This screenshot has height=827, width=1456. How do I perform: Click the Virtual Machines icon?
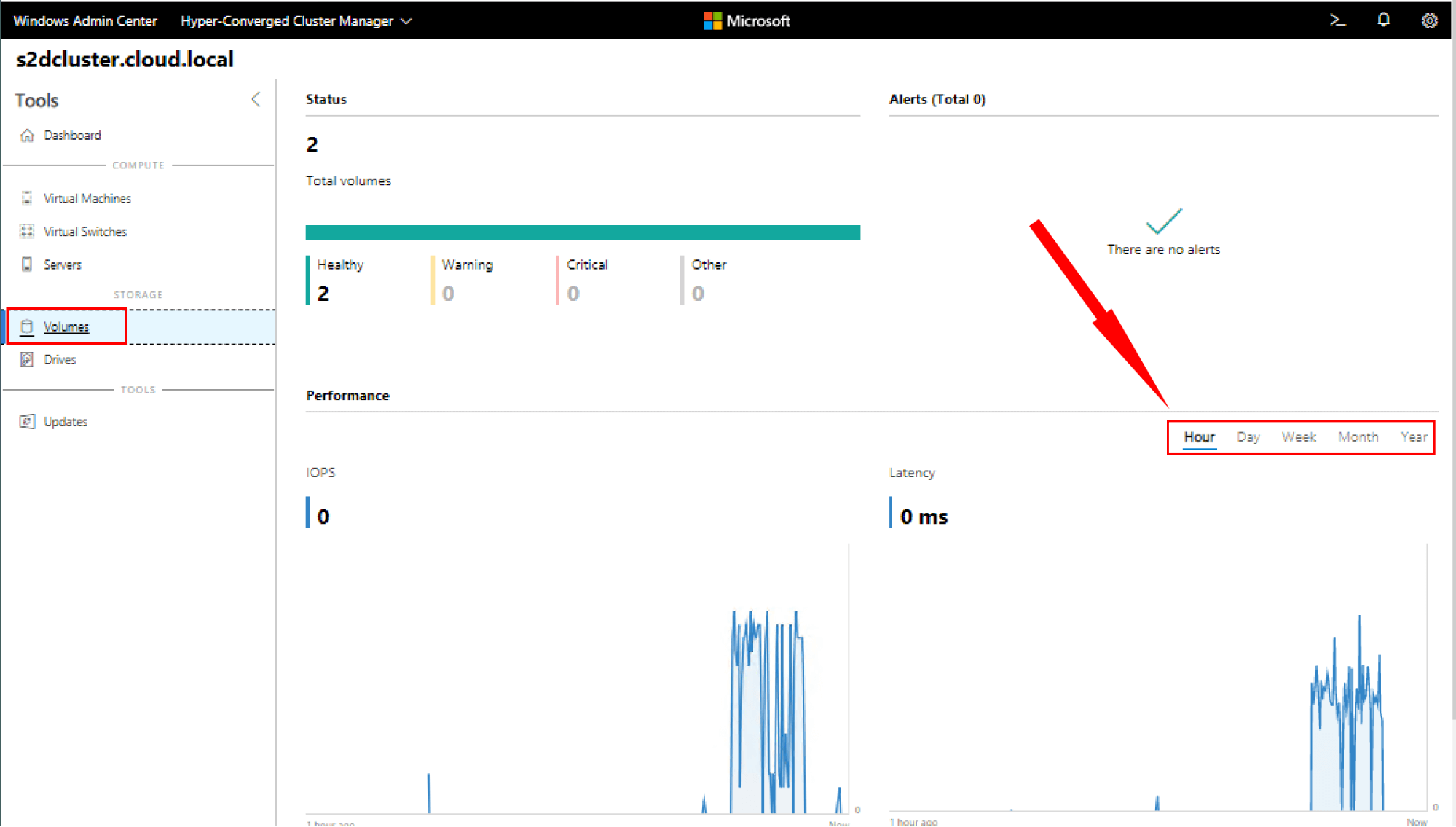[27, 198]
